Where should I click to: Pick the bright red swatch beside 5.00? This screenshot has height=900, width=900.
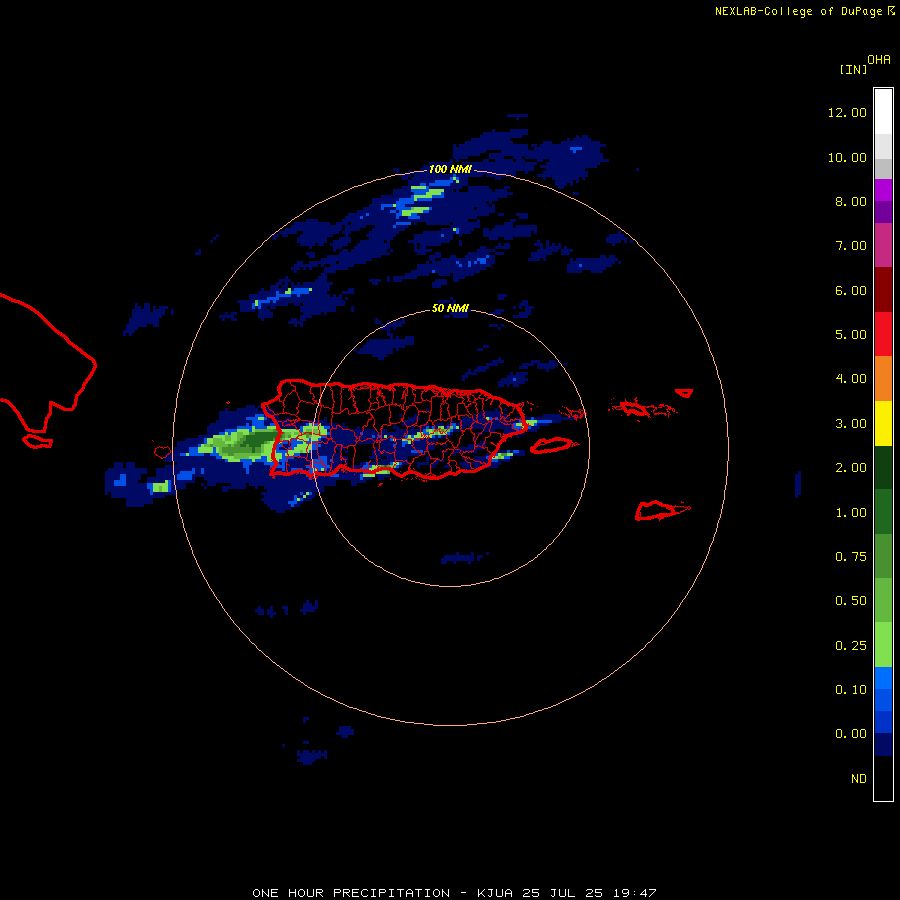[x=883, y=334]
